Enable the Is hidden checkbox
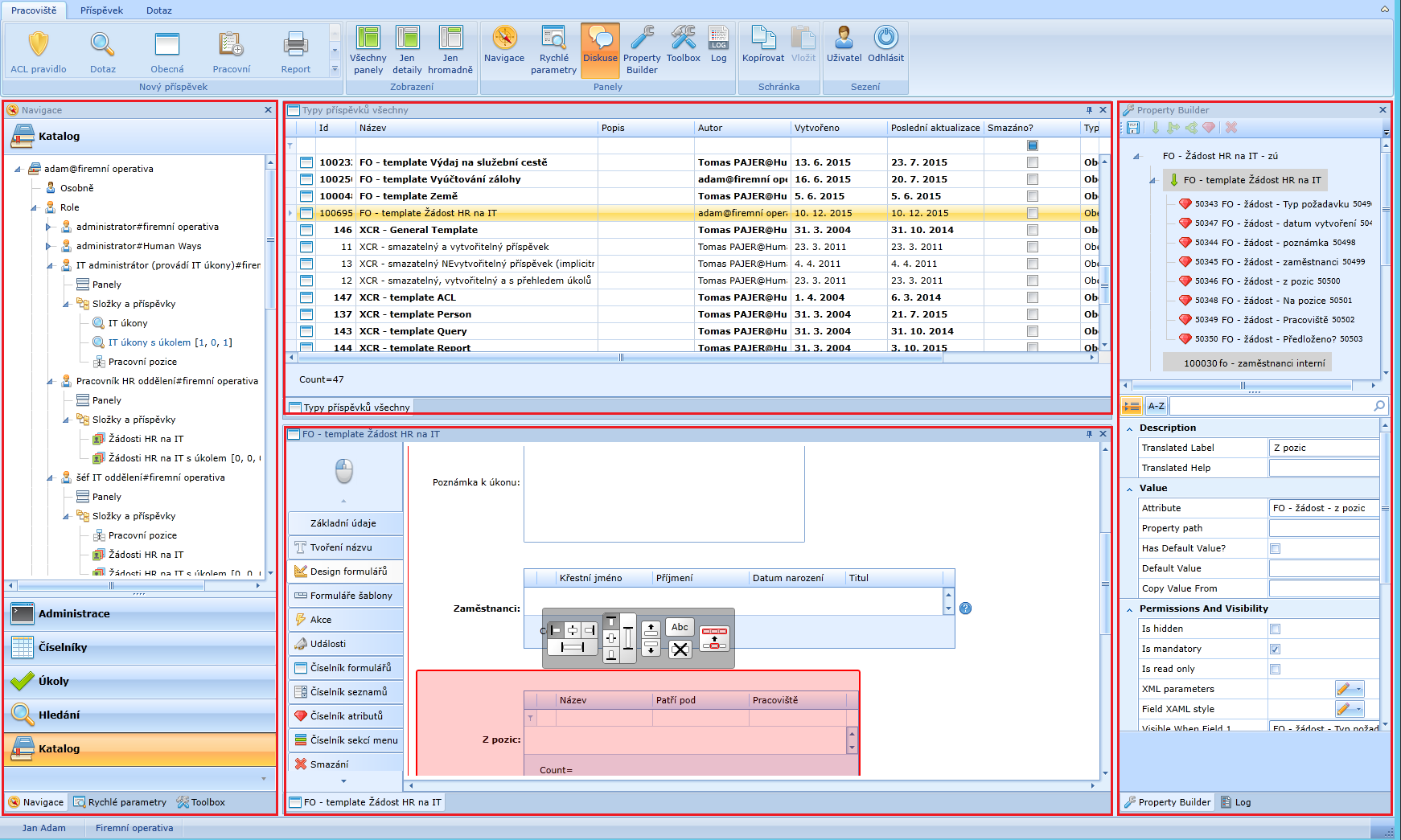The image size is (1401, 840). click(1275, 629)
